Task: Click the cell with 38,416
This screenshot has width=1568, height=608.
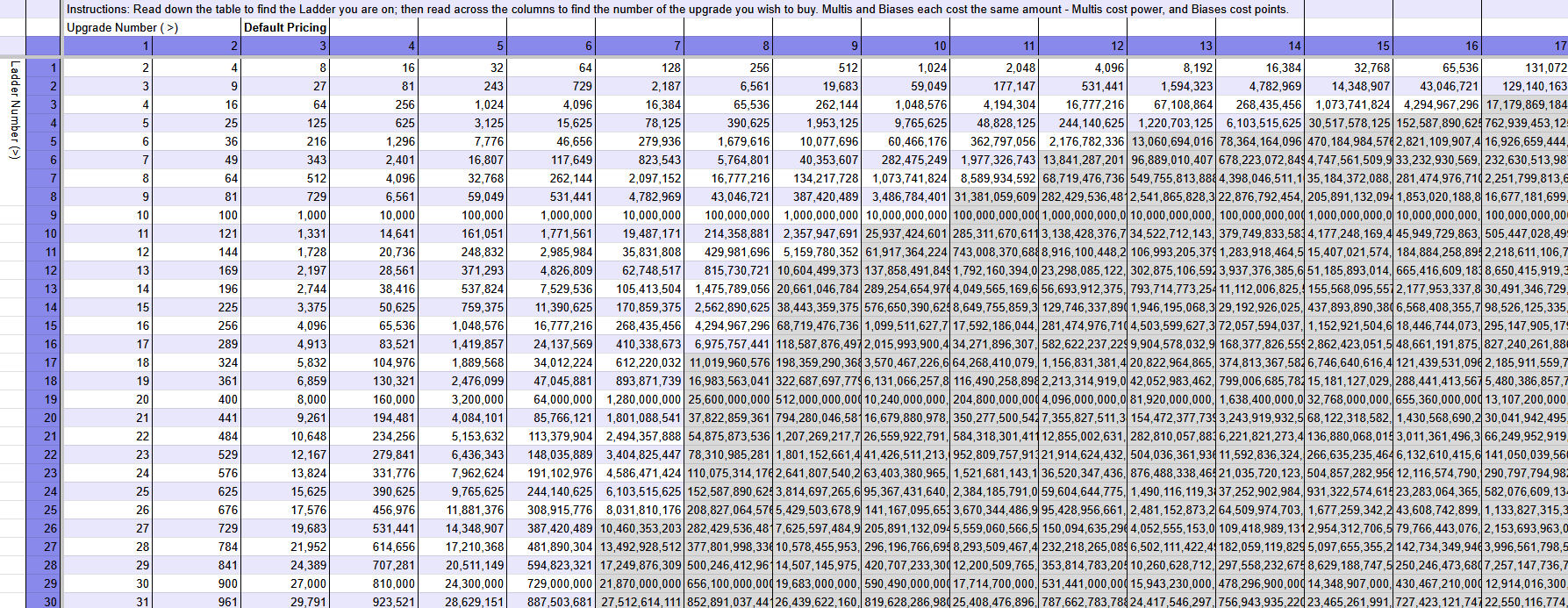Action: [374, 289]
